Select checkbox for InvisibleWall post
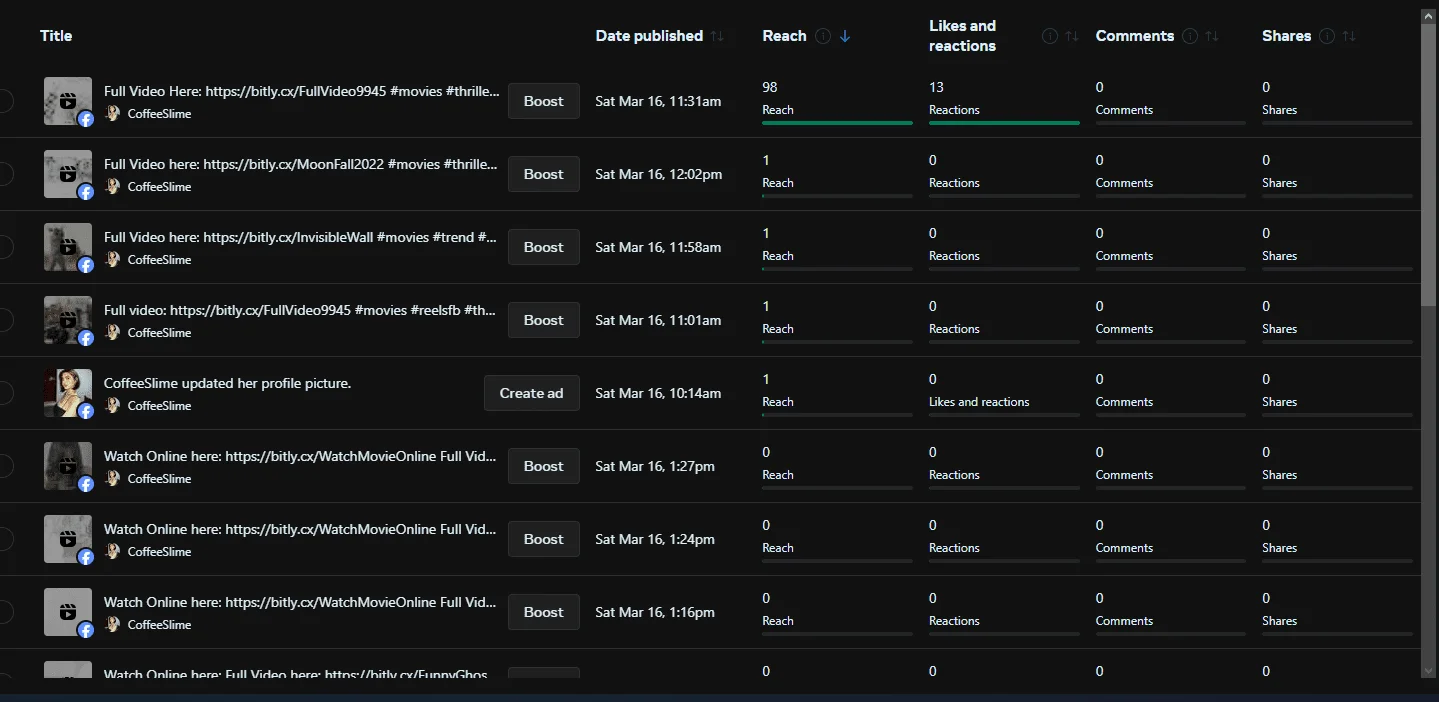 tap(3, 247)
